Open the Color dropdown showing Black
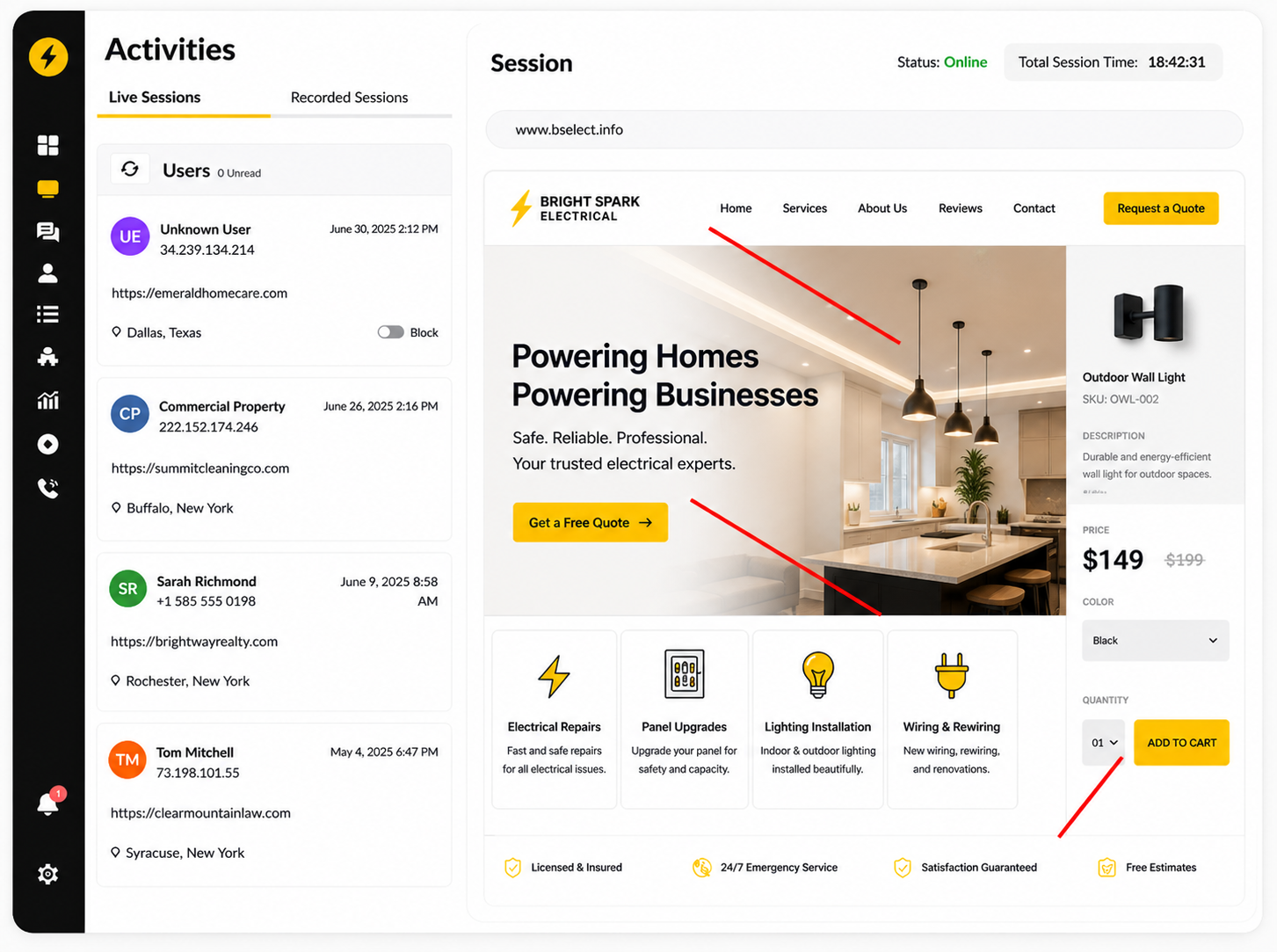1277x952 pixels. coord(1155,641)
